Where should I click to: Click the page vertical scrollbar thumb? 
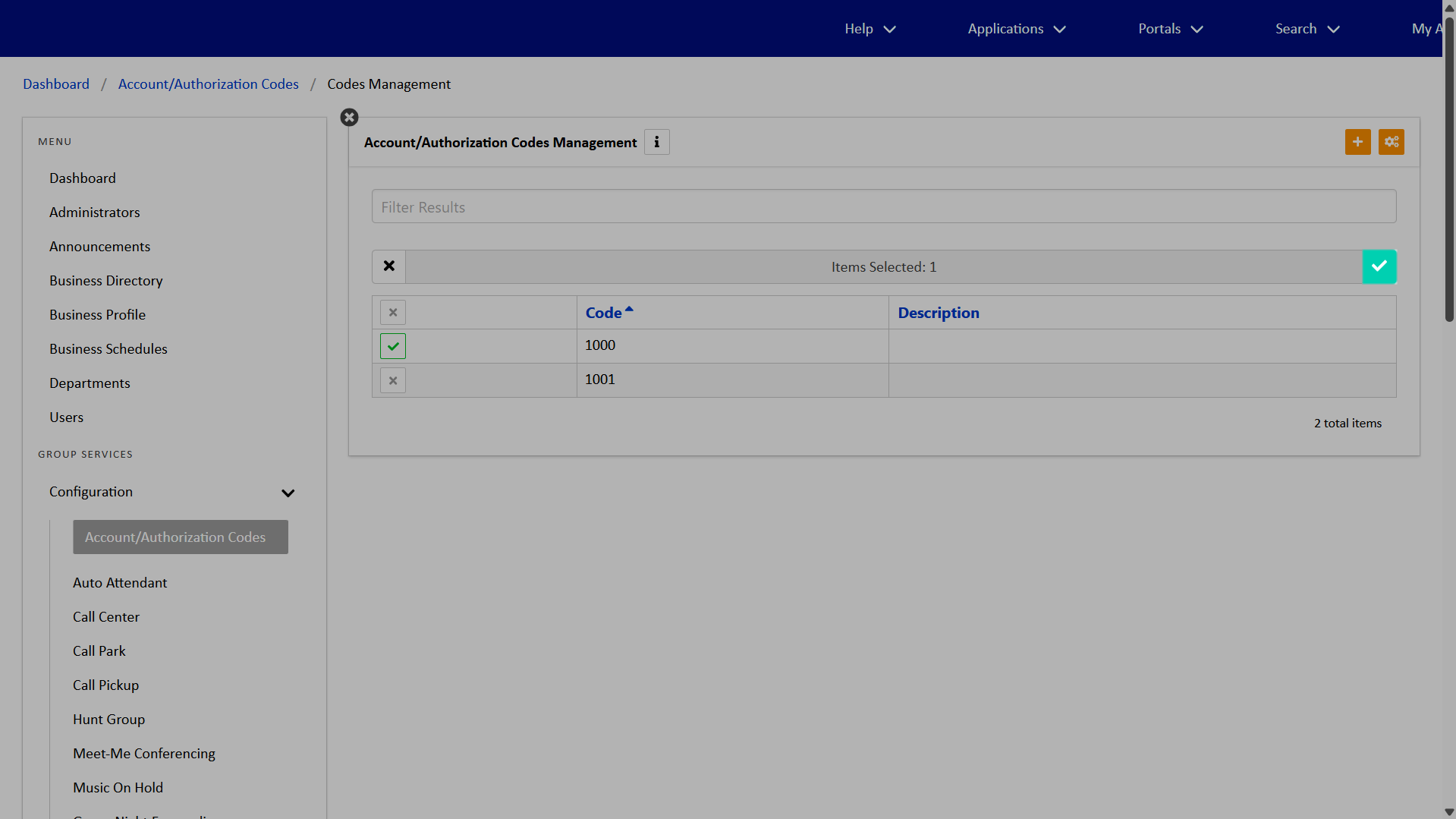click(x=1448, y=167)
